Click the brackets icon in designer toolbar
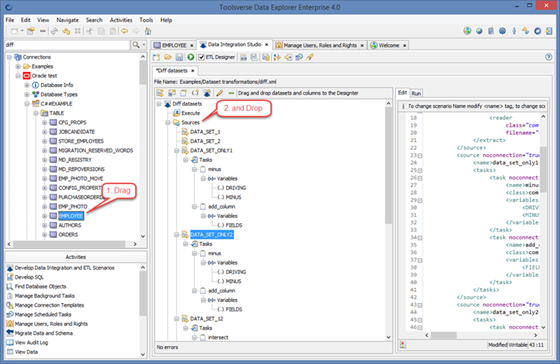Image resolution: width=560 pixels, height=364 pixels. coord(195,93)
